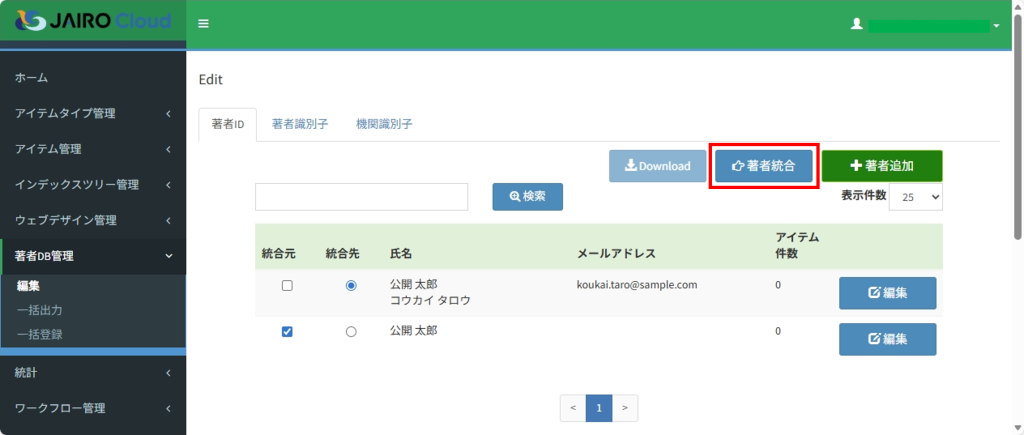Switch to 機関識別子 tab
The width and height of the screenshot is (1024, 435).
(x=384, y=125)
